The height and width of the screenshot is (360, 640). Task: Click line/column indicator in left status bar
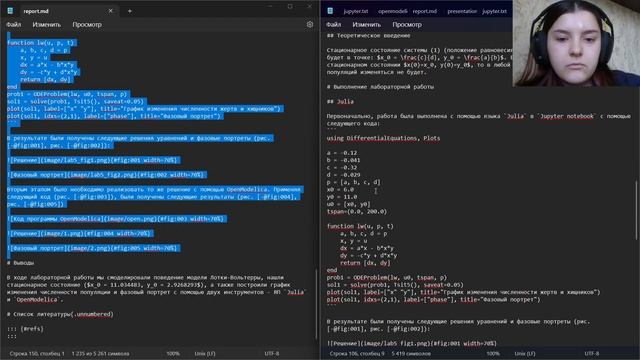(37, 353)
